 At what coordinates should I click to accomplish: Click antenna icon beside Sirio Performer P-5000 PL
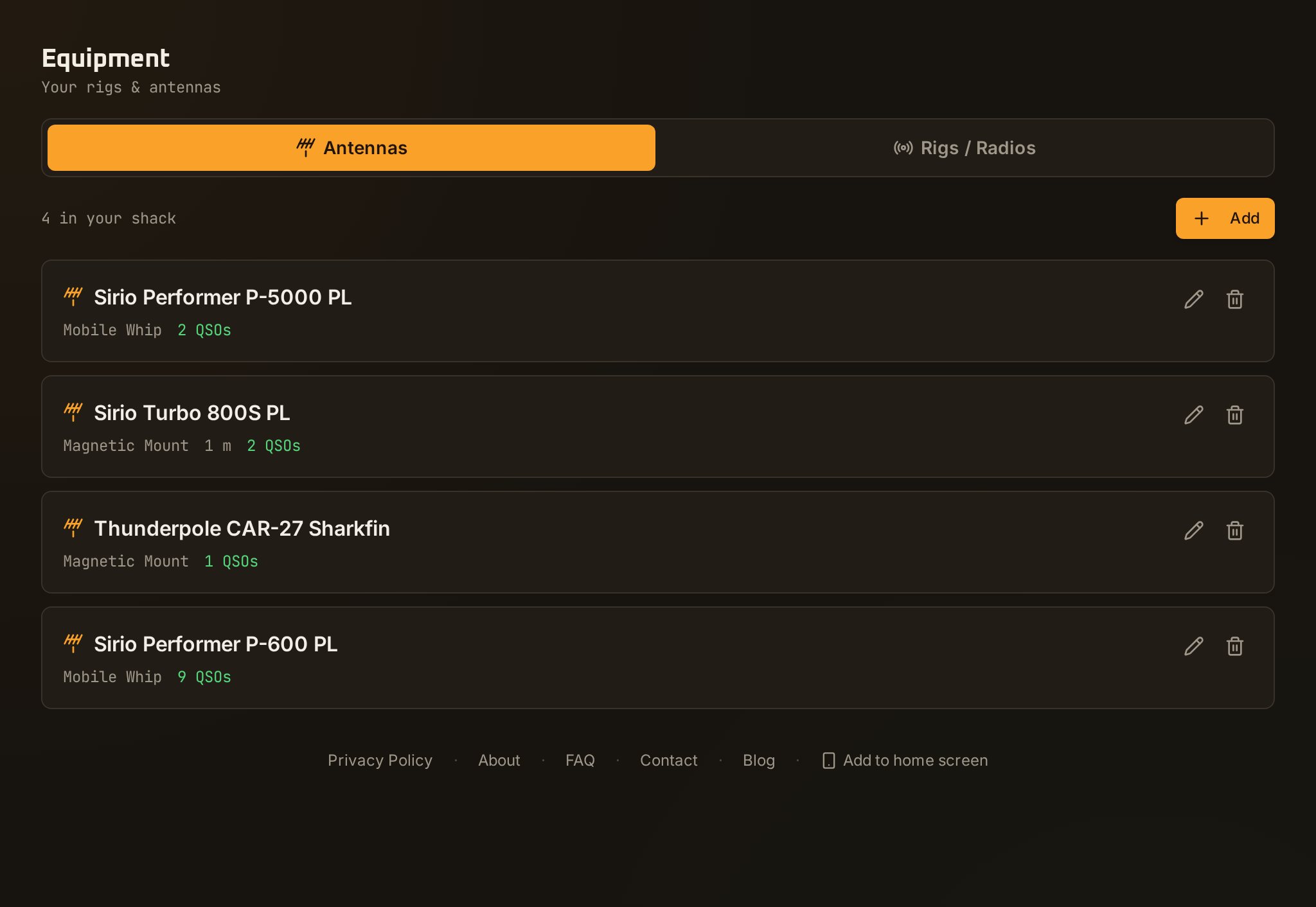click(x=73, y=297)
